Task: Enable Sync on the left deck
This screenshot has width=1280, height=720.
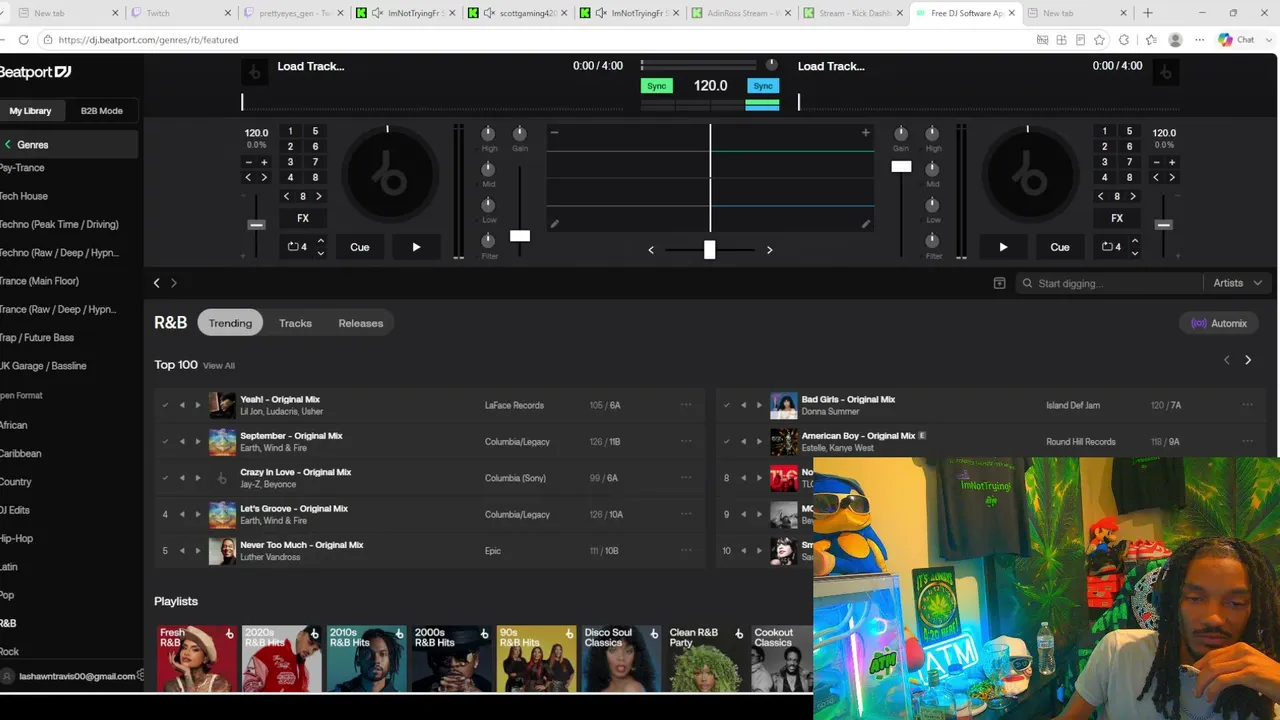Action: pos(656,86)
